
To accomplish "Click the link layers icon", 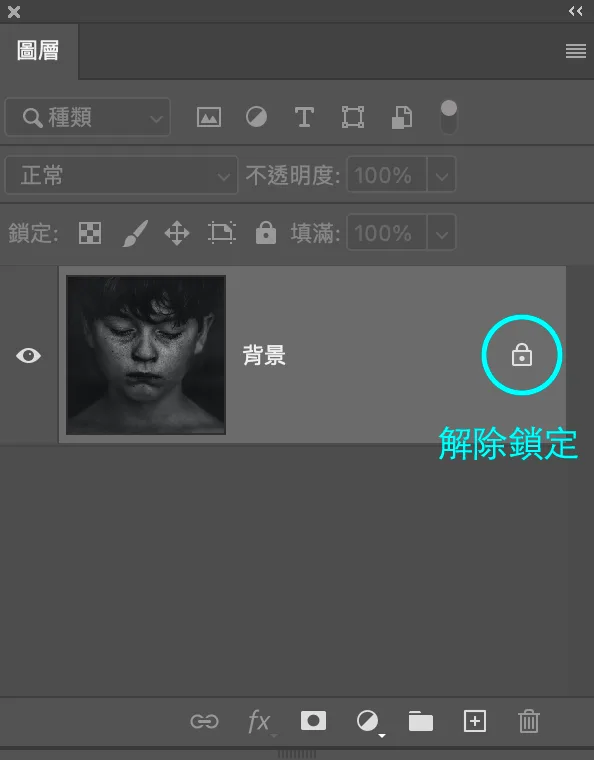I will pos(204,721).
